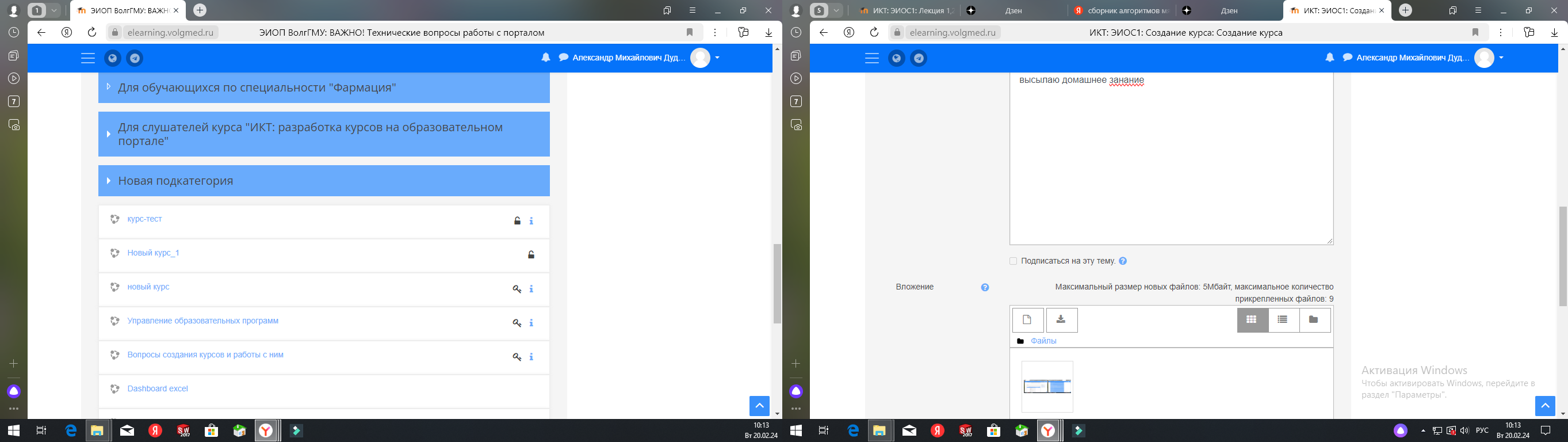Click the Telegram icon in Создание курса window
Image resolution: width=1568 pixels, height=442 pixels.
(x=919, y=59)
